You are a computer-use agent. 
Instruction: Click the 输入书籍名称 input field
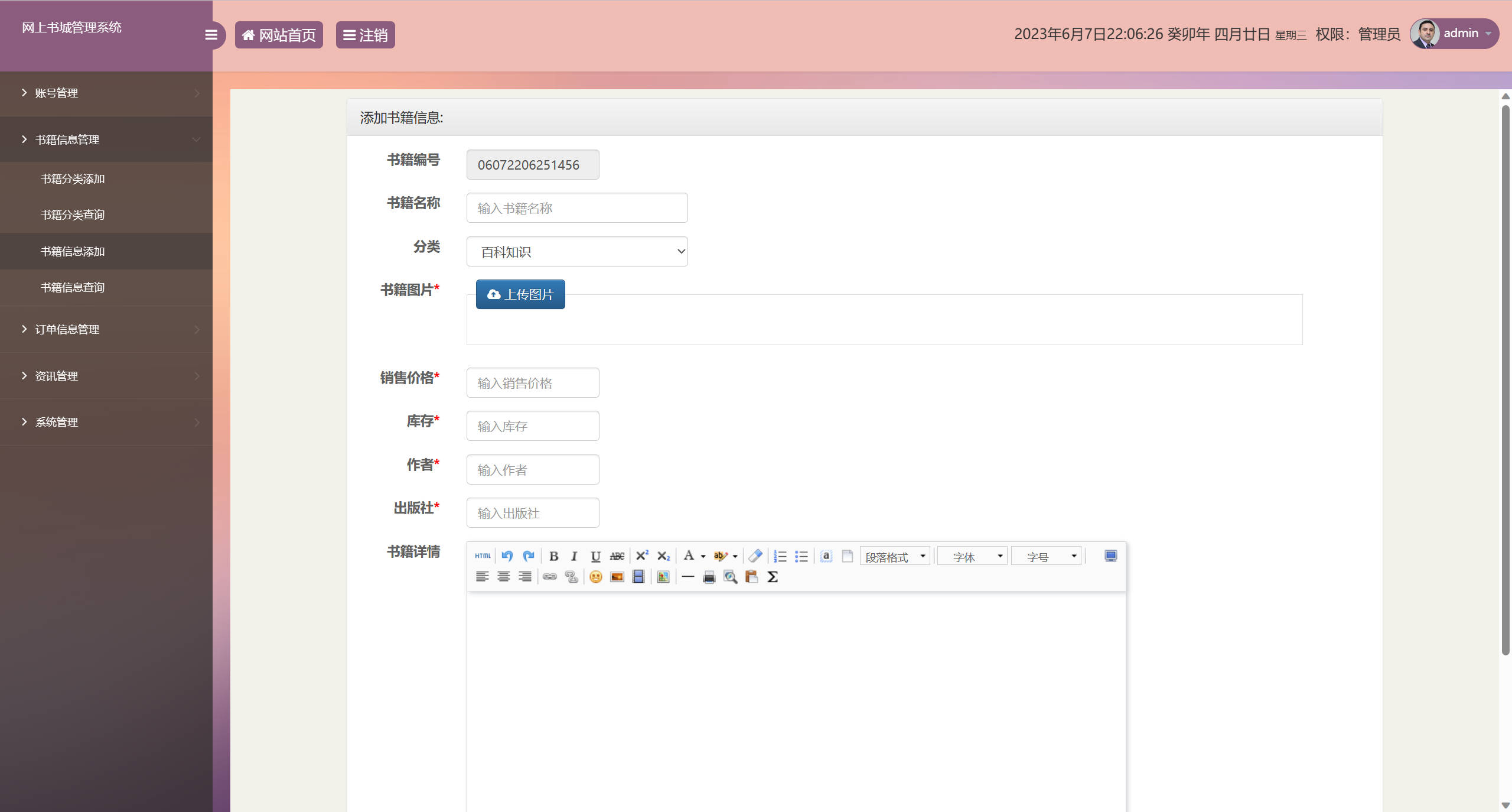[x=576, y=207]
